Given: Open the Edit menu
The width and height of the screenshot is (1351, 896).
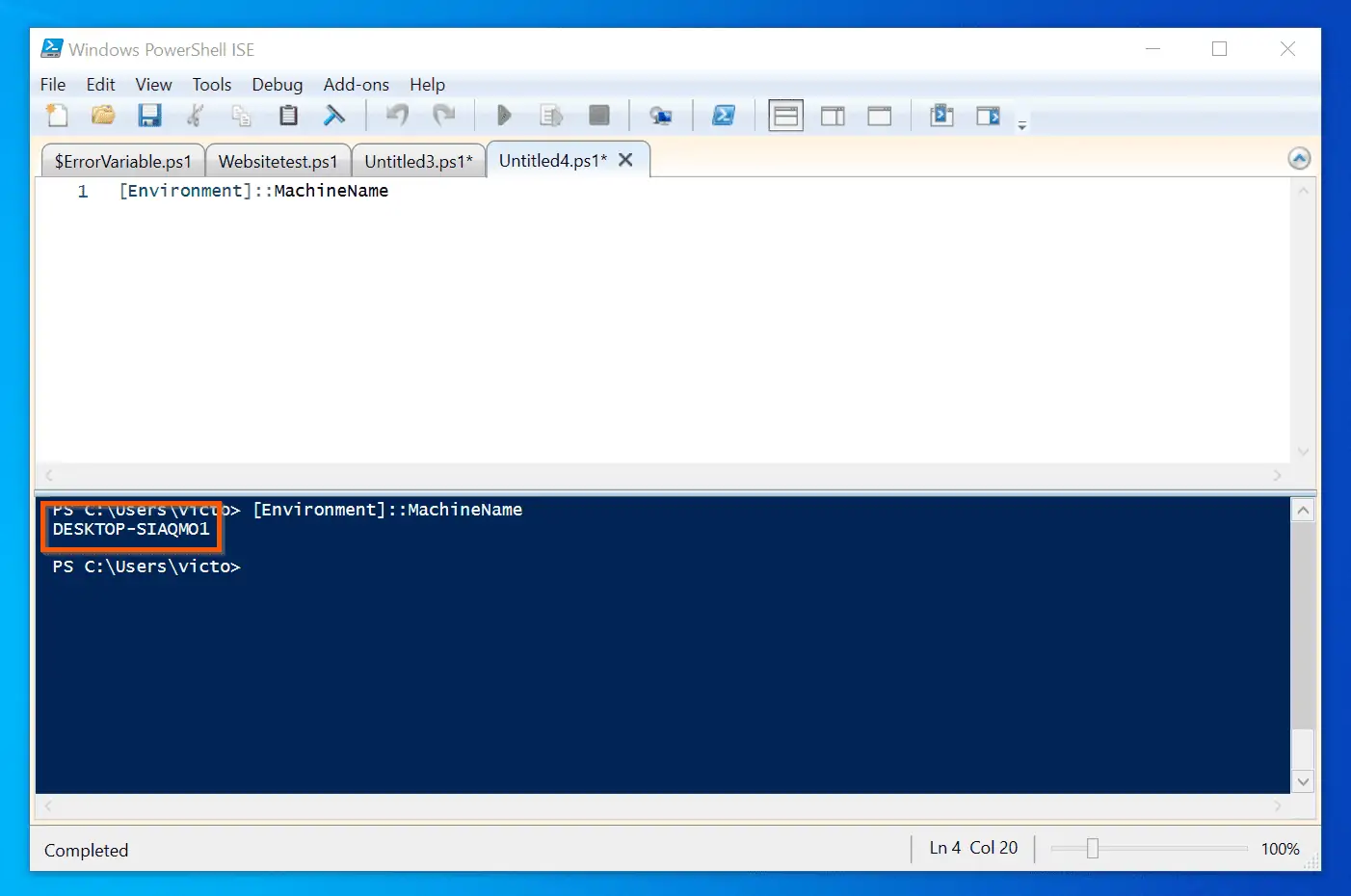Looking at the screenshot, I should 100,85.
